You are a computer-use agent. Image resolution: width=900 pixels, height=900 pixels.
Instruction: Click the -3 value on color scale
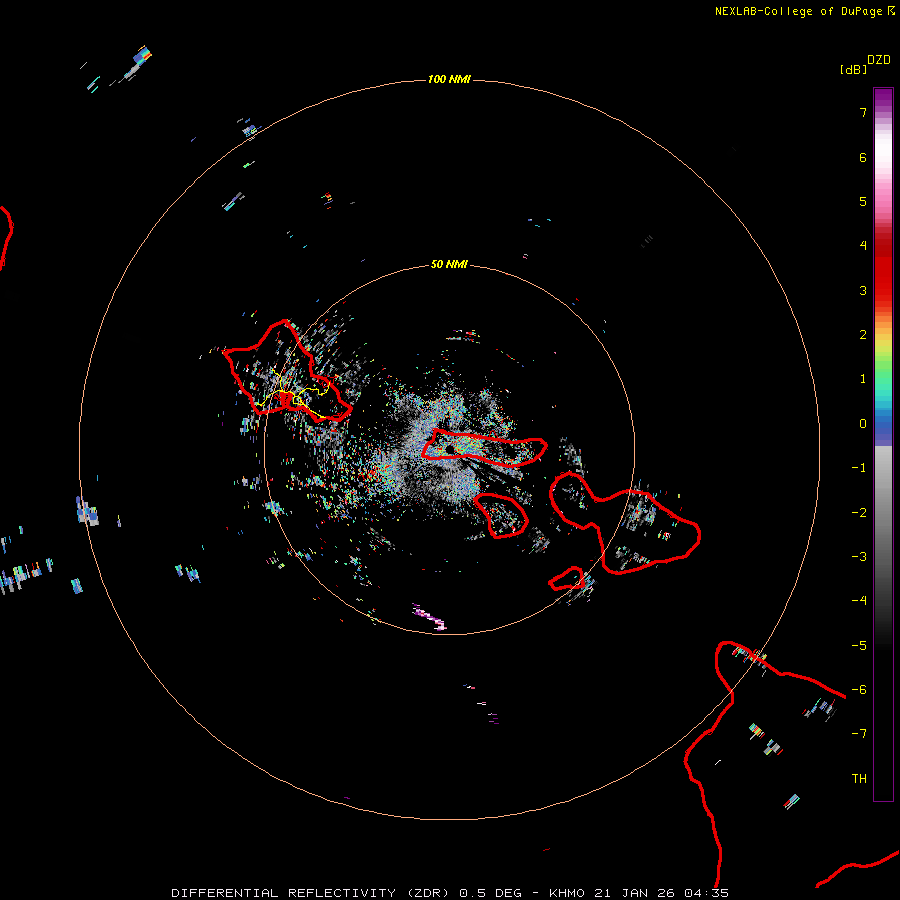tap(859, 557)
